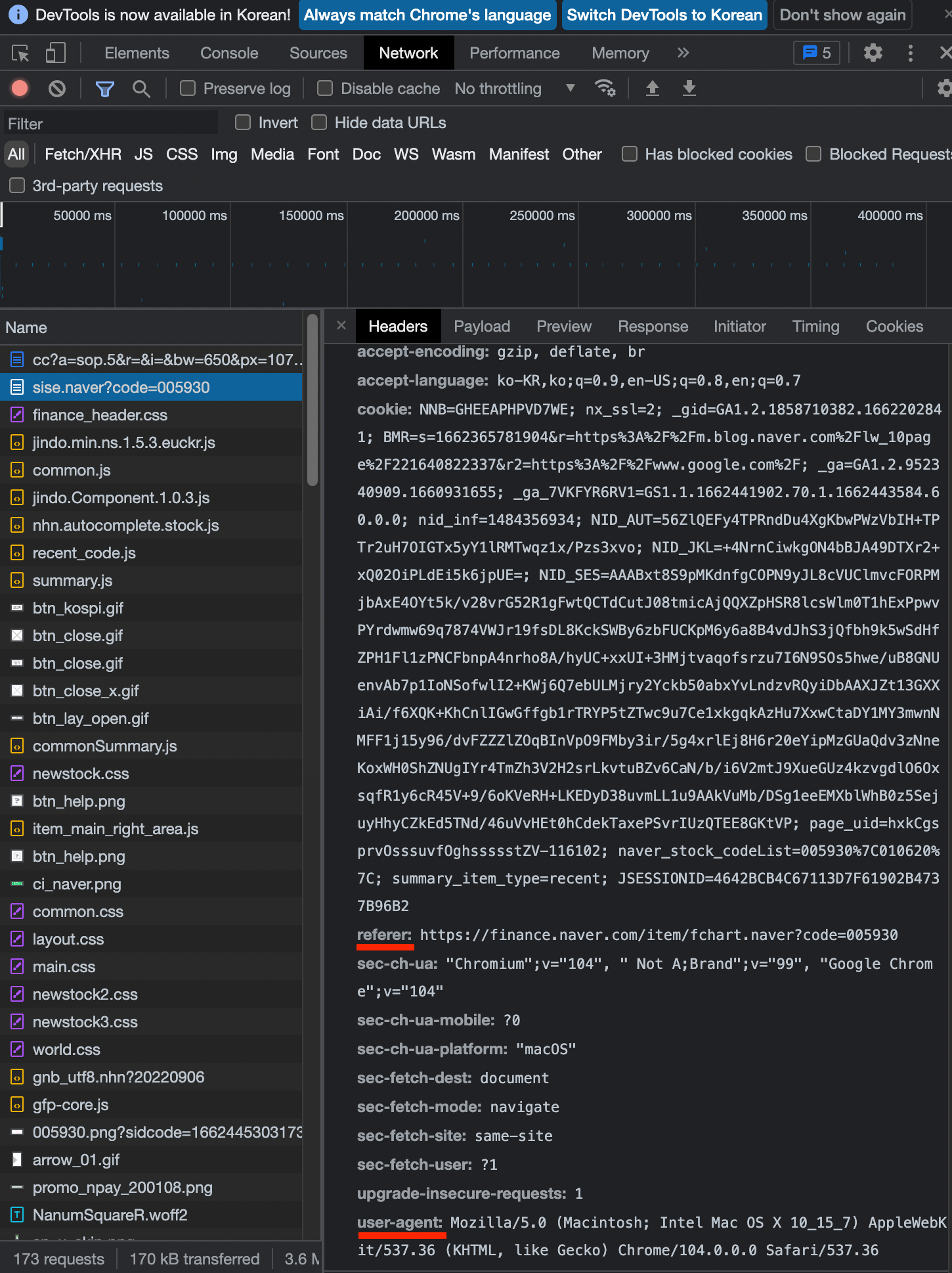Select promo_npay_200108.png request
The width and height of the screenshot is (952, 1273).
click(x=151, y=1188)
